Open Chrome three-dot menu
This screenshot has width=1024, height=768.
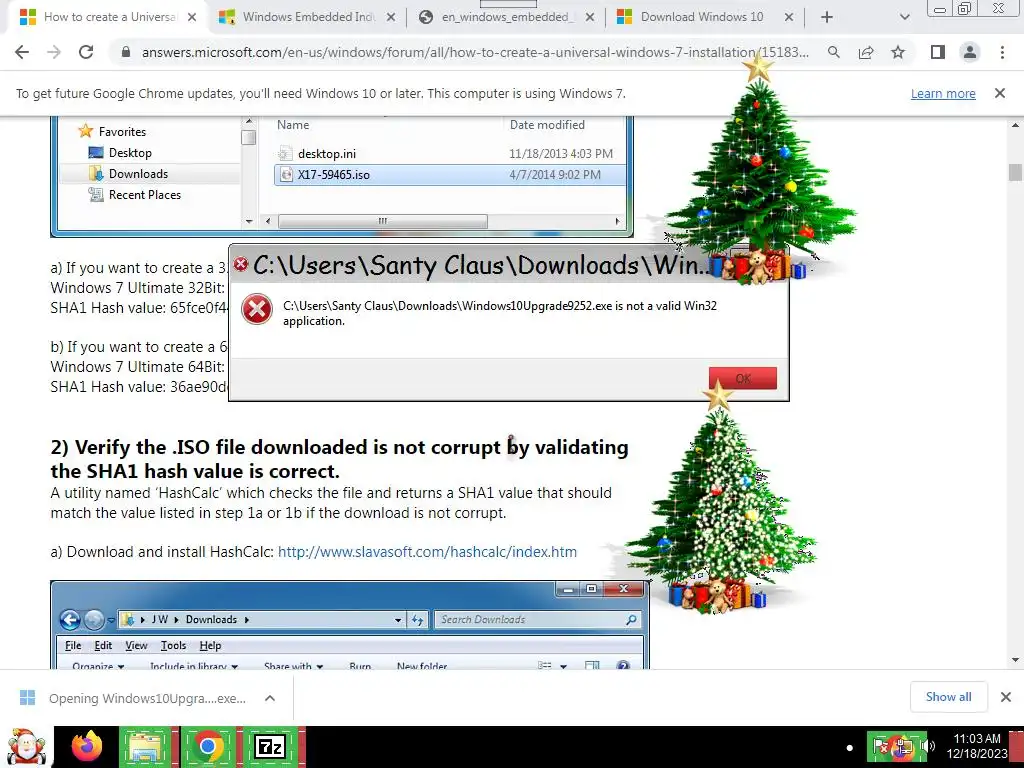[1002, 52]
